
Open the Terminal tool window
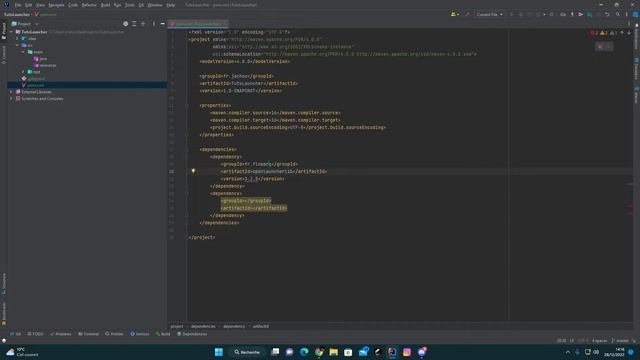[x=89, y=334]
